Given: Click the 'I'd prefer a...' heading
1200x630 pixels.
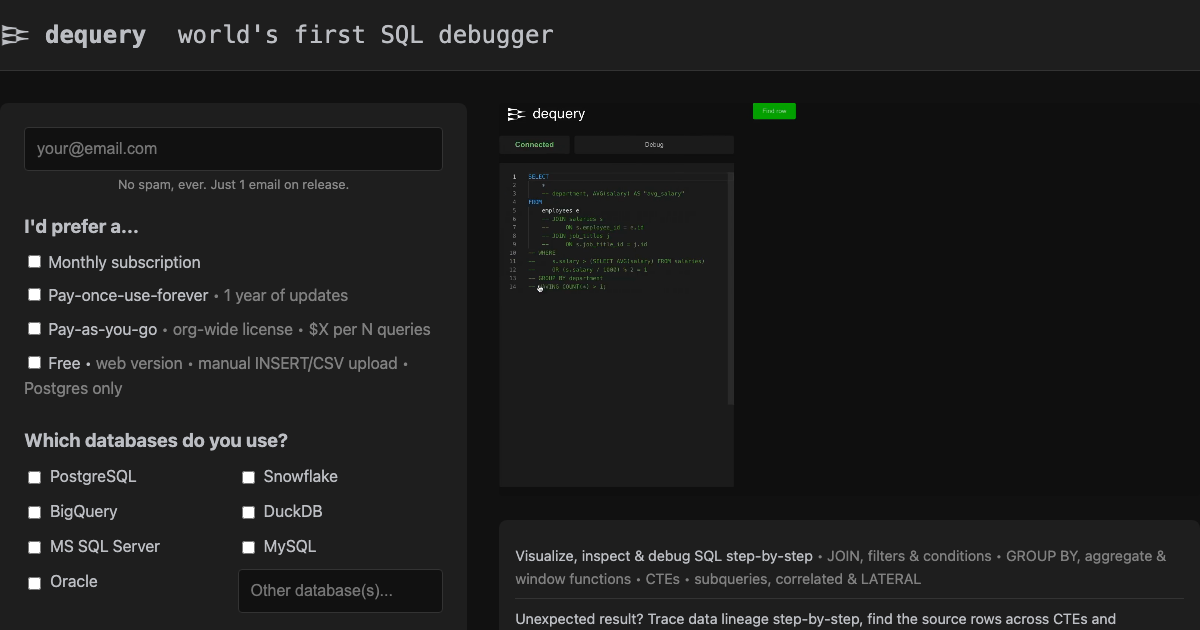Looking at the screenshot, I should click(81, 227).
